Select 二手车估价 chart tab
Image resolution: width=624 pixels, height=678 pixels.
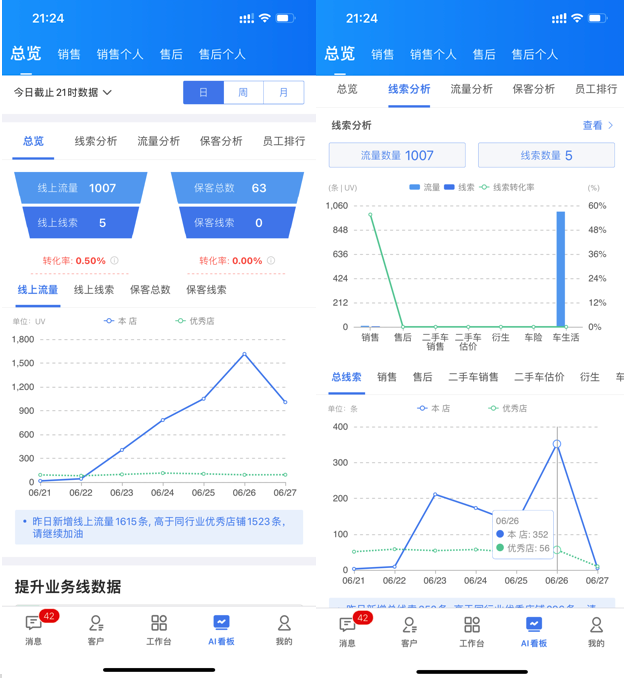(x=539, y=377)
